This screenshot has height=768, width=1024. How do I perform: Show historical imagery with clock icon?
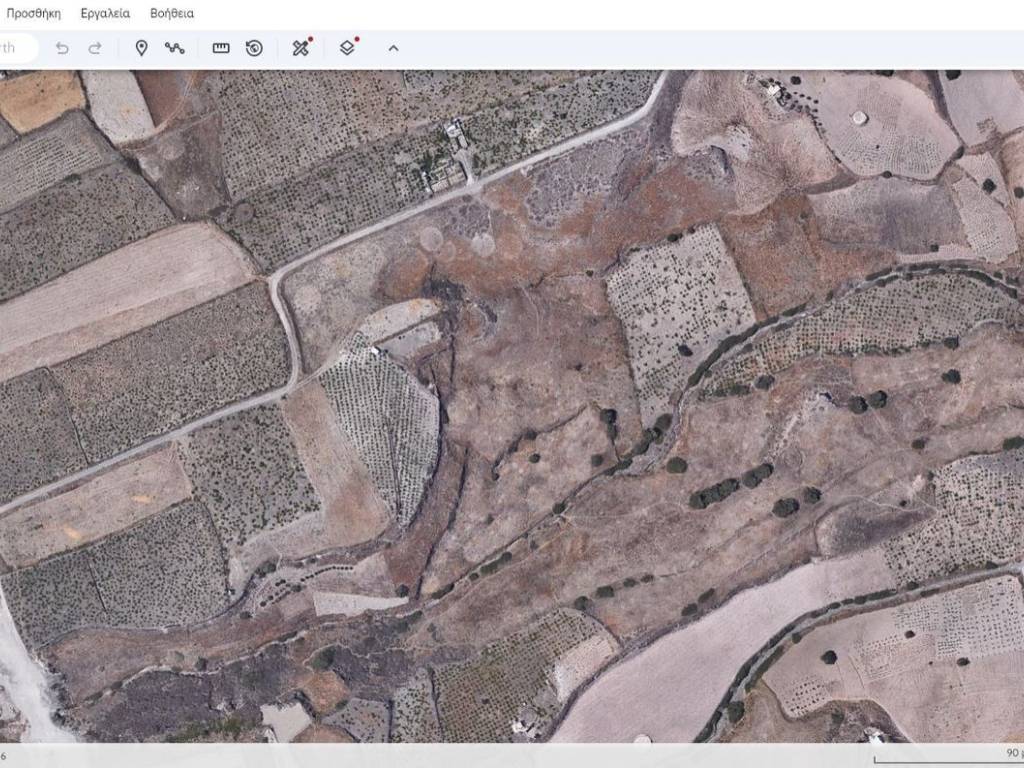[254, 48]
